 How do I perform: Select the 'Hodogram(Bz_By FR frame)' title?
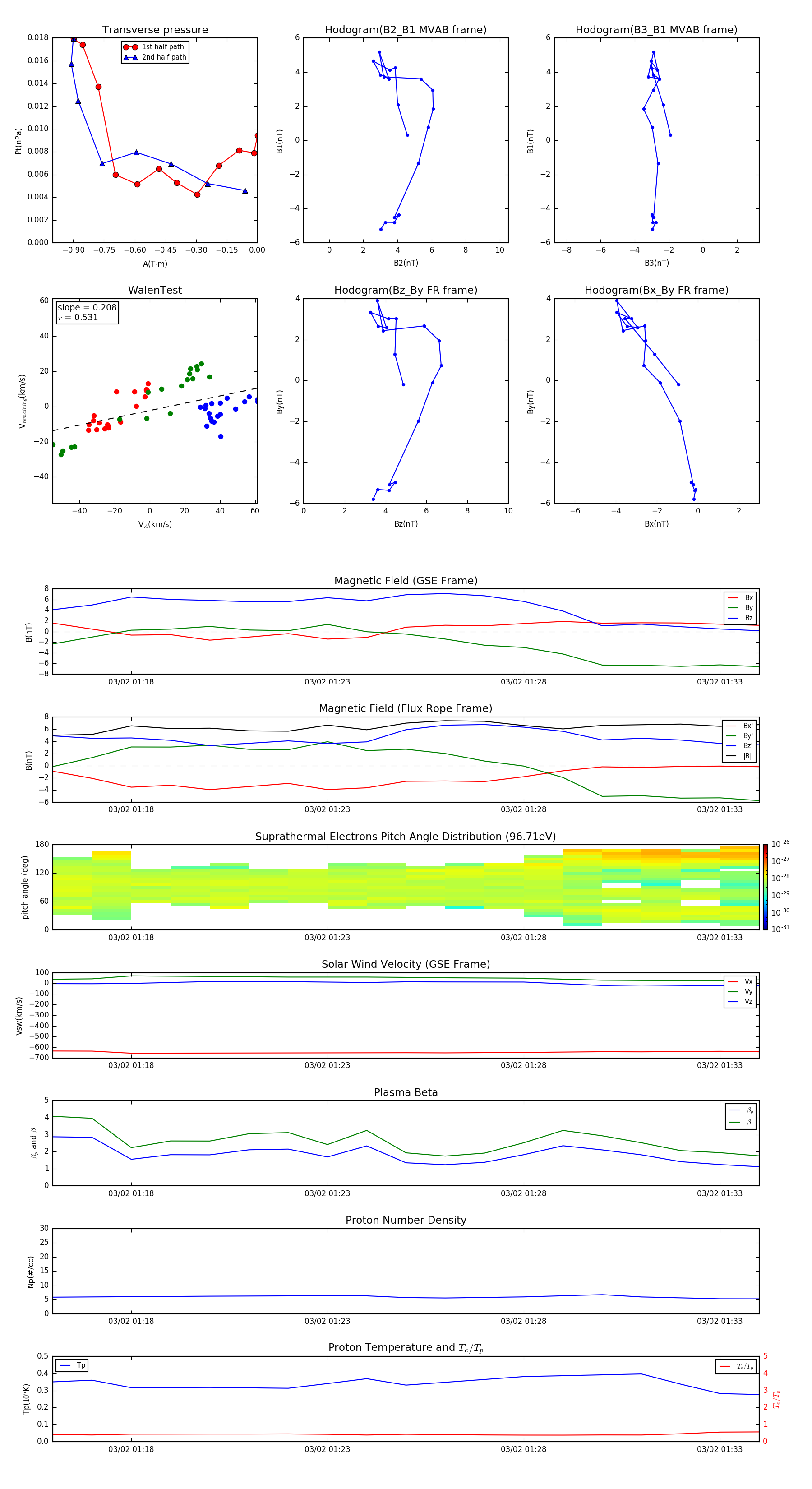pyautogui.click(x=406, y=290)
